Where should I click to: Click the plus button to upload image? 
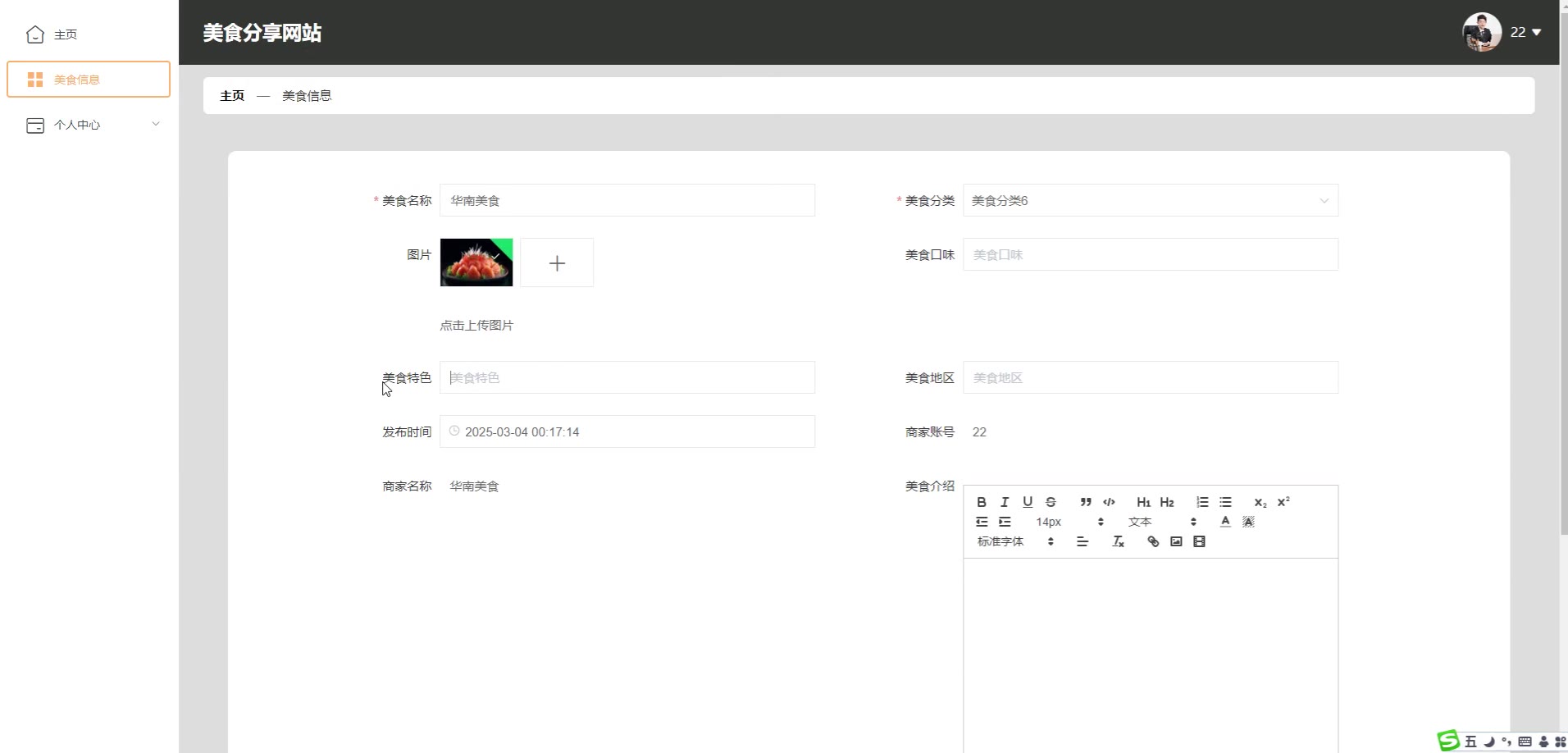[x=557, y=262]
